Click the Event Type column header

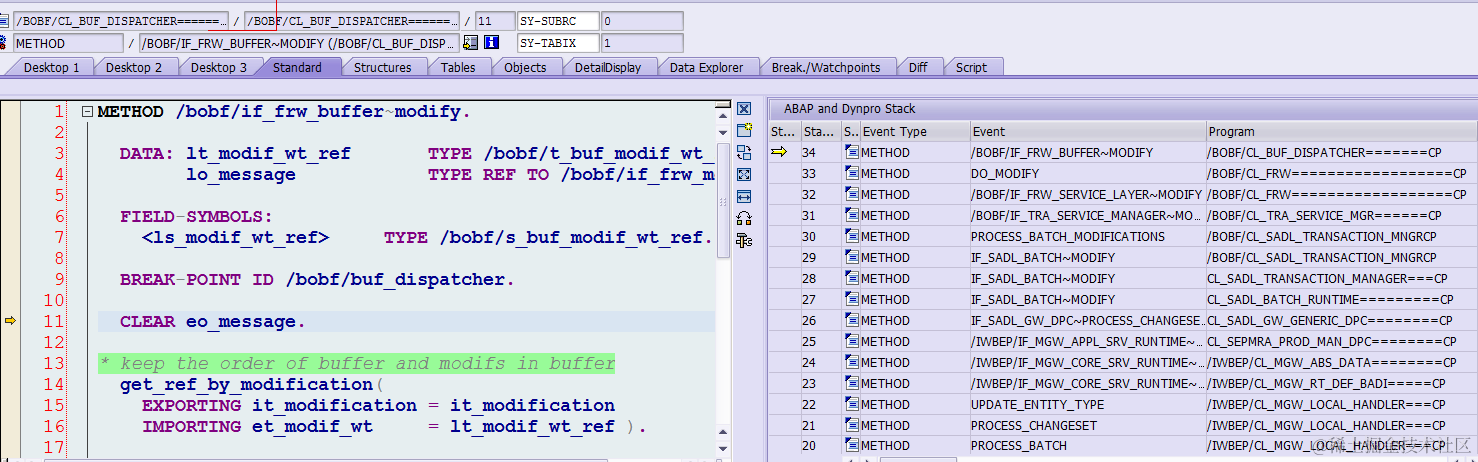pyautogui.click(x=914, y=131)
